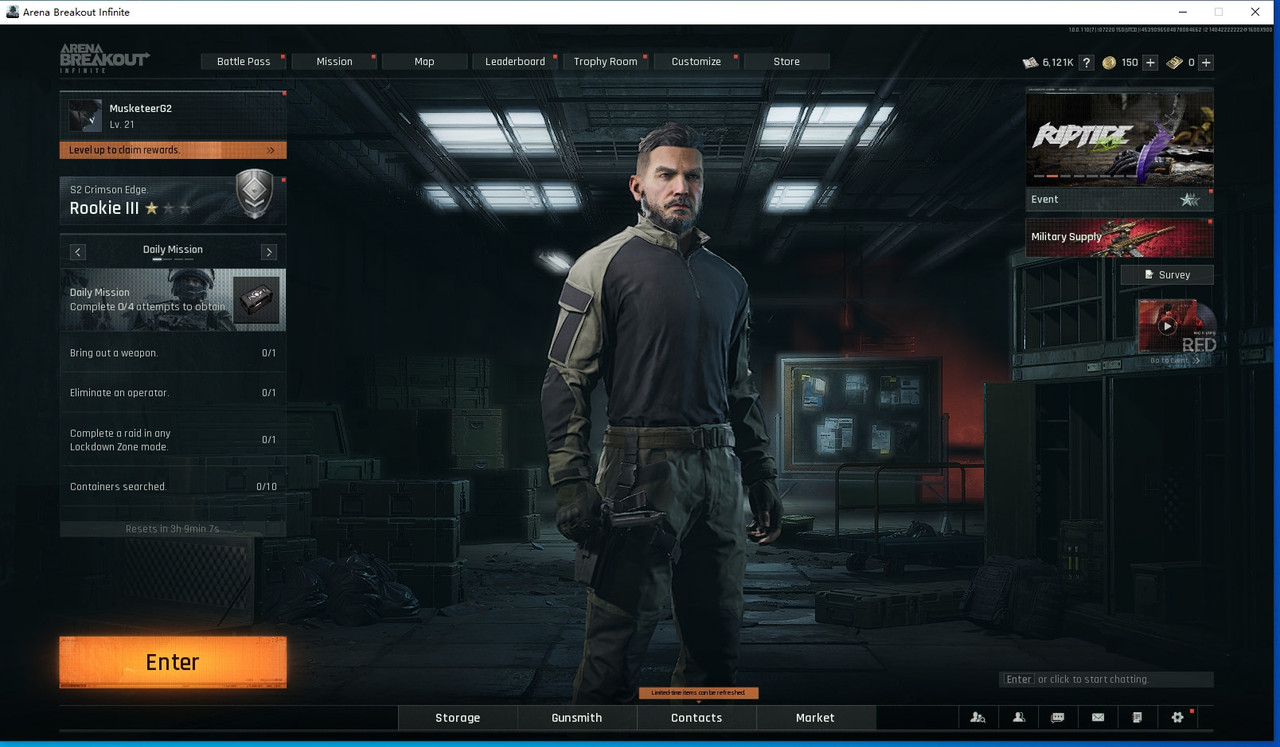Screen dimensions: 1280x747
Task: Open the Contacts section
Action: [x=696, y=717]
